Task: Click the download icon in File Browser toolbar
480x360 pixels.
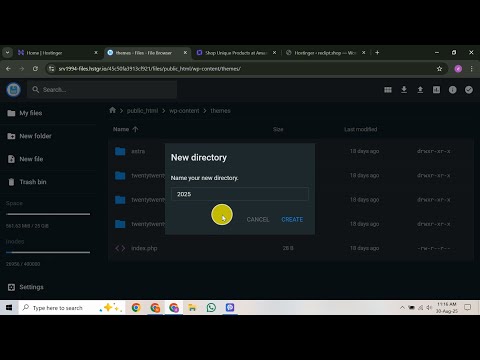Action: pyautogui.click(x=404, y=90)
